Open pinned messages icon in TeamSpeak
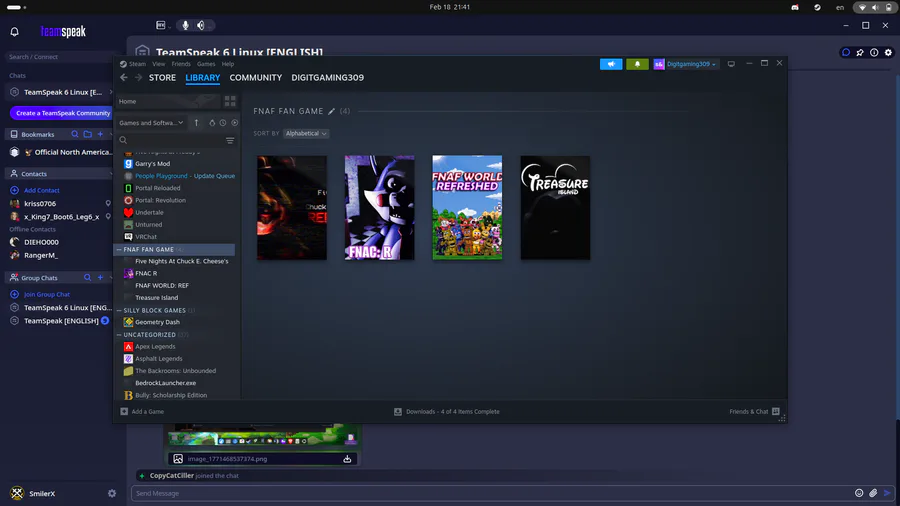Image resolution: width=900 pixels, height=506 pixels. click(x=860, y=52)
